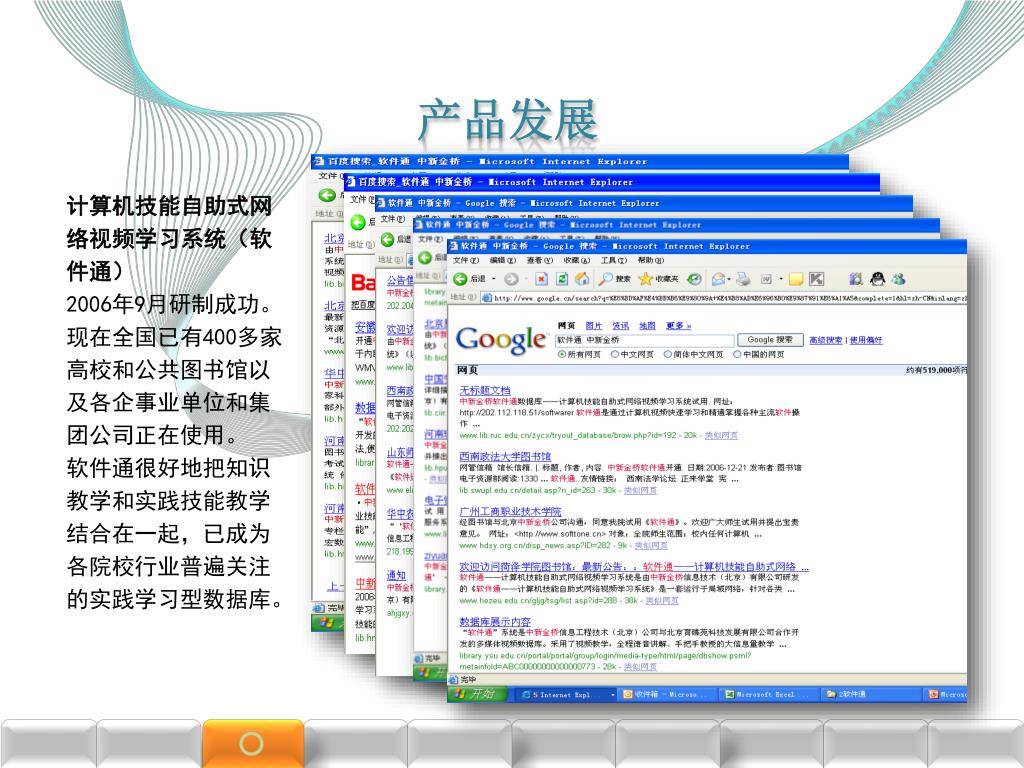Click the yellow note icon
1024x768 pixels.
click(796, 279)
